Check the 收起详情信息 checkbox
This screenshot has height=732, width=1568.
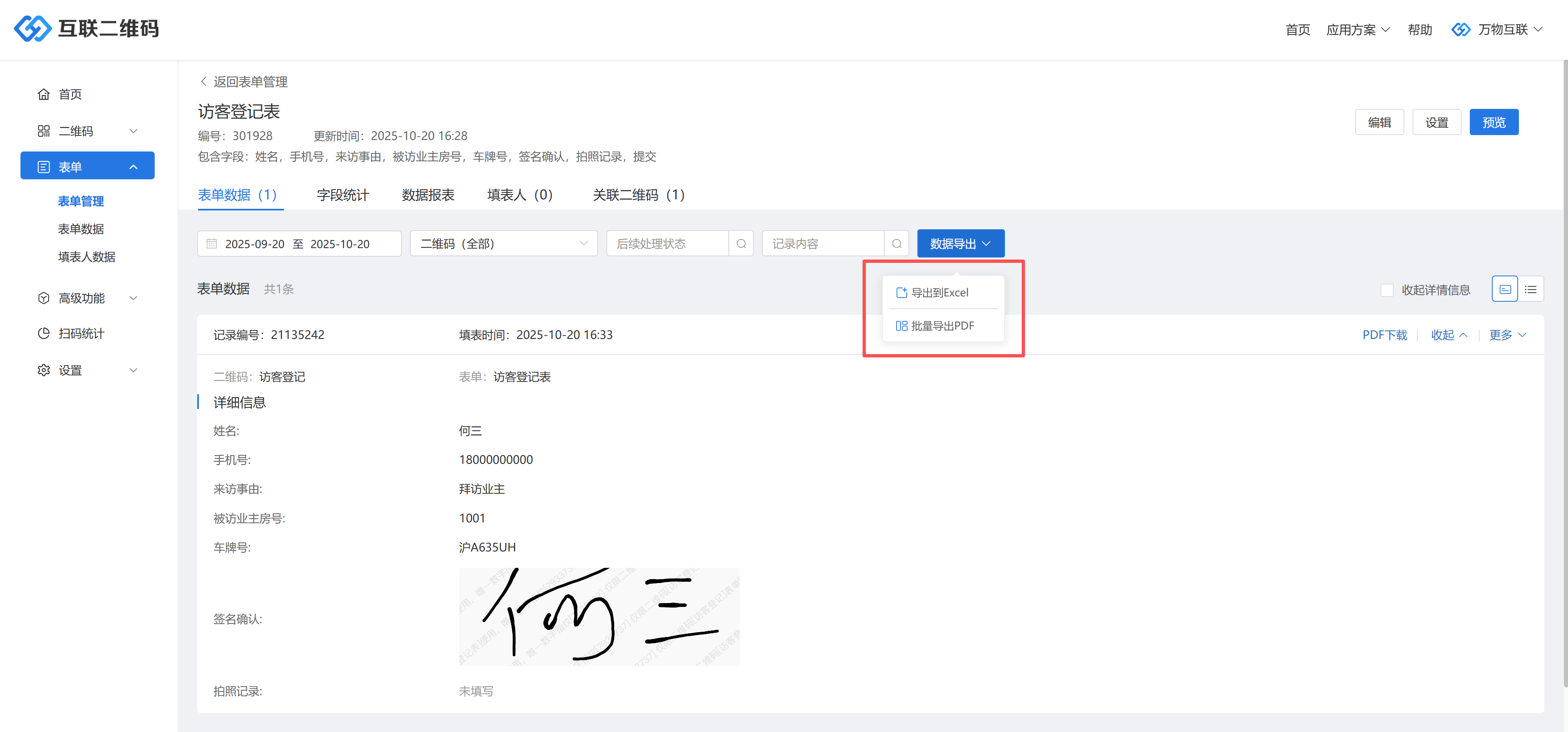[x=1387, y=290]
